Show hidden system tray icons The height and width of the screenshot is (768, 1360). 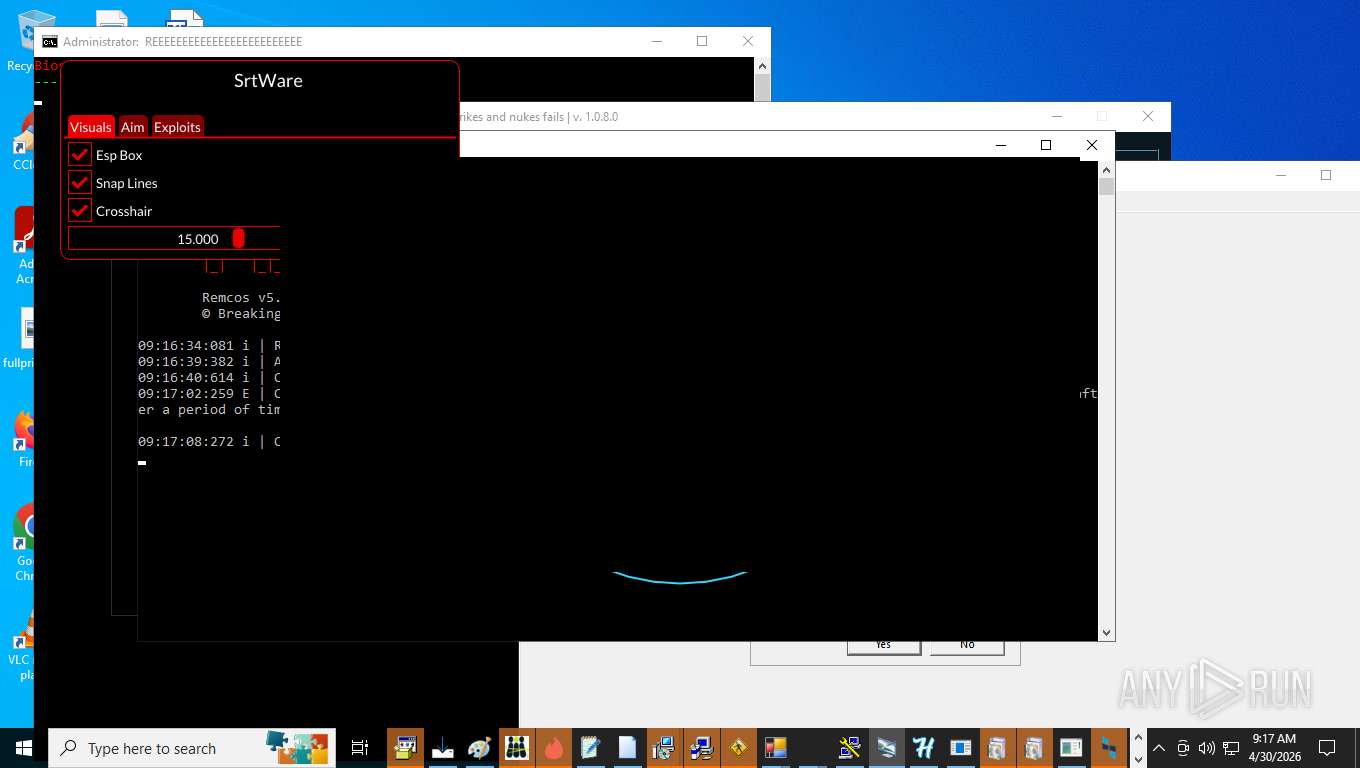(x=1159, y=748)
